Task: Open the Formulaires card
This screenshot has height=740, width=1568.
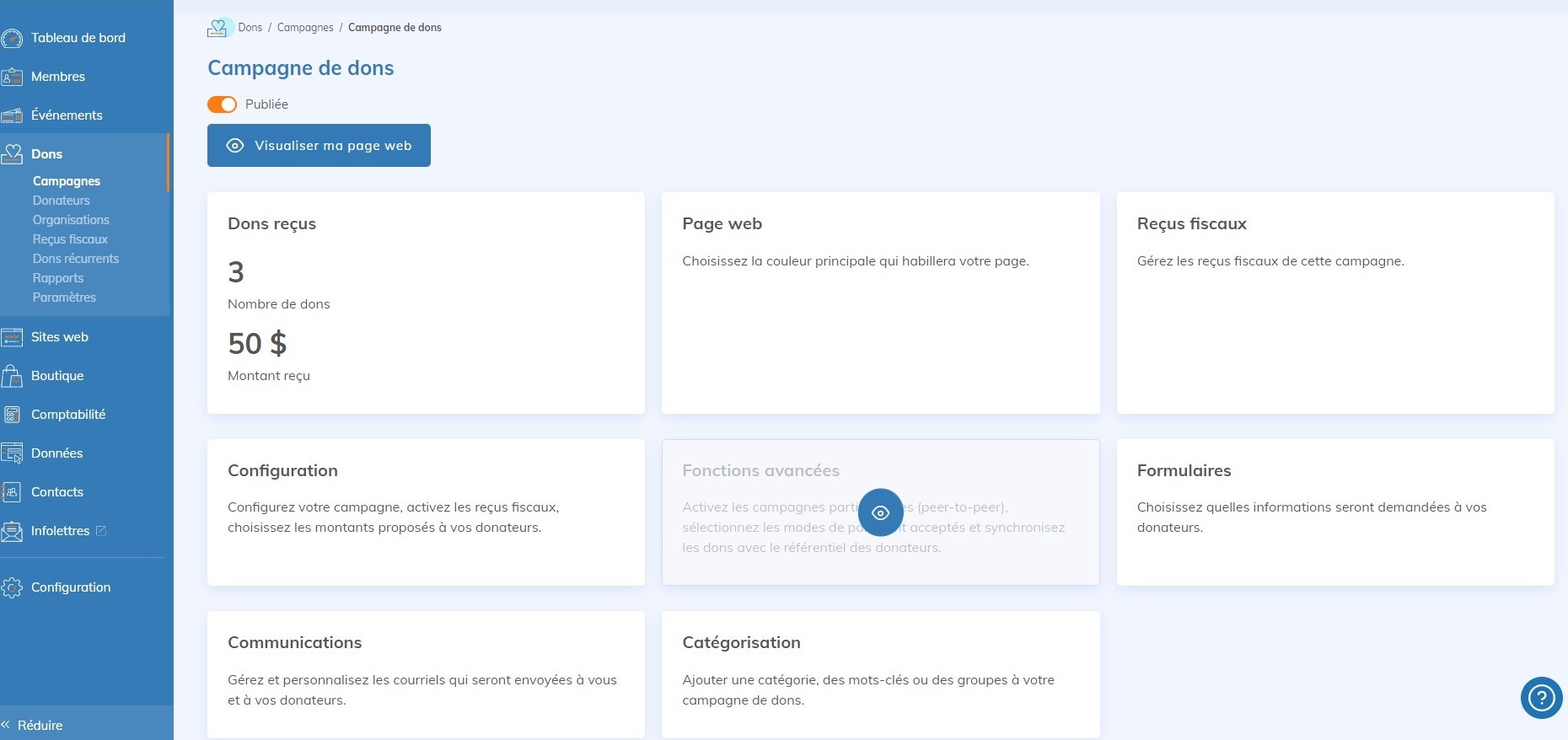Action: pos(1335,512)
